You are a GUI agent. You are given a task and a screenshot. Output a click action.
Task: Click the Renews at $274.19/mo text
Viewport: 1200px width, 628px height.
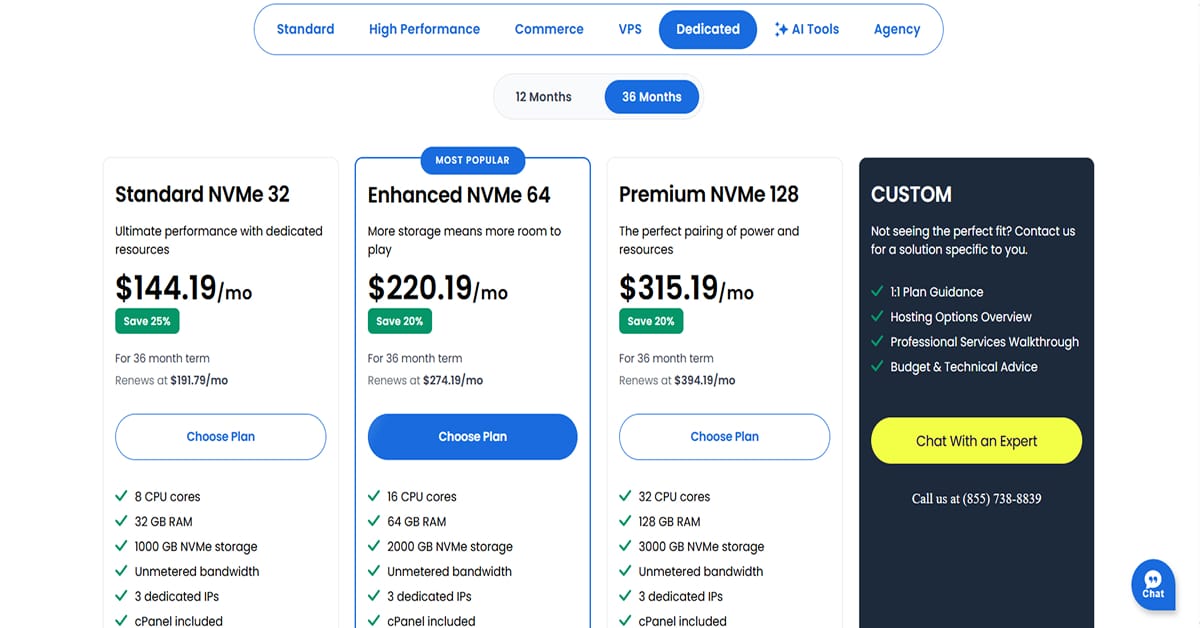point(425,381)
